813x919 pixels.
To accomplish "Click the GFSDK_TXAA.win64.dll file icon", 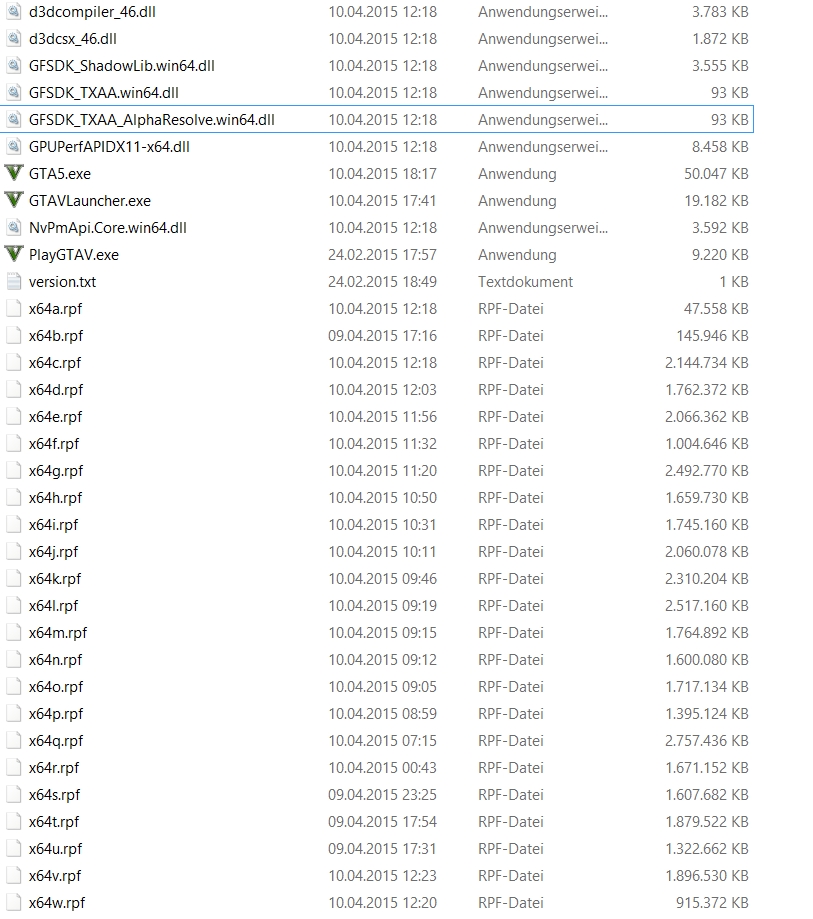I will pyautogui.click(x=13, y=93).
